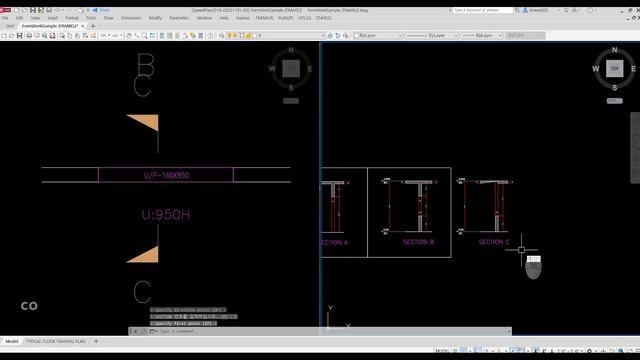Click the Share button in title bar

tap(101, 10)
